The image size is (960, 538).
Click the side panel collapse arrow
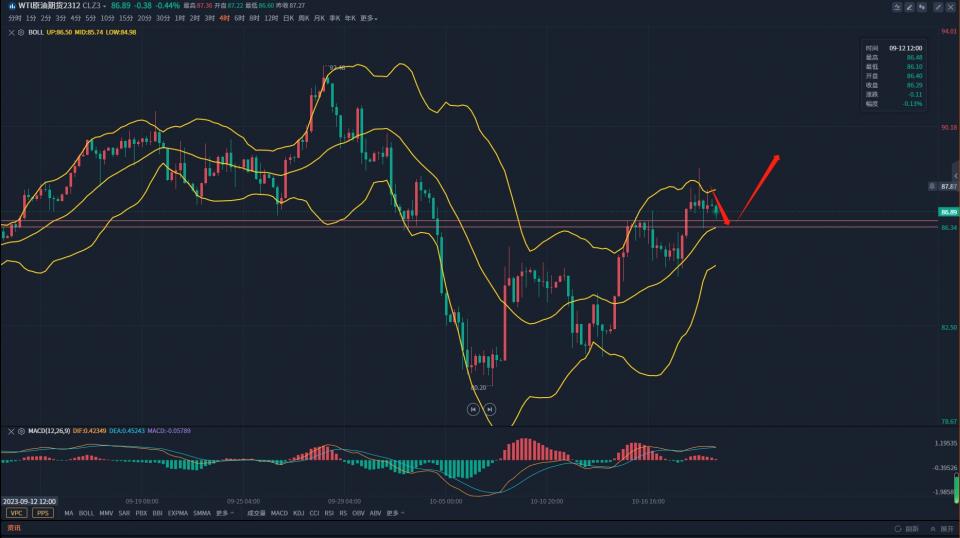[956, 176]
